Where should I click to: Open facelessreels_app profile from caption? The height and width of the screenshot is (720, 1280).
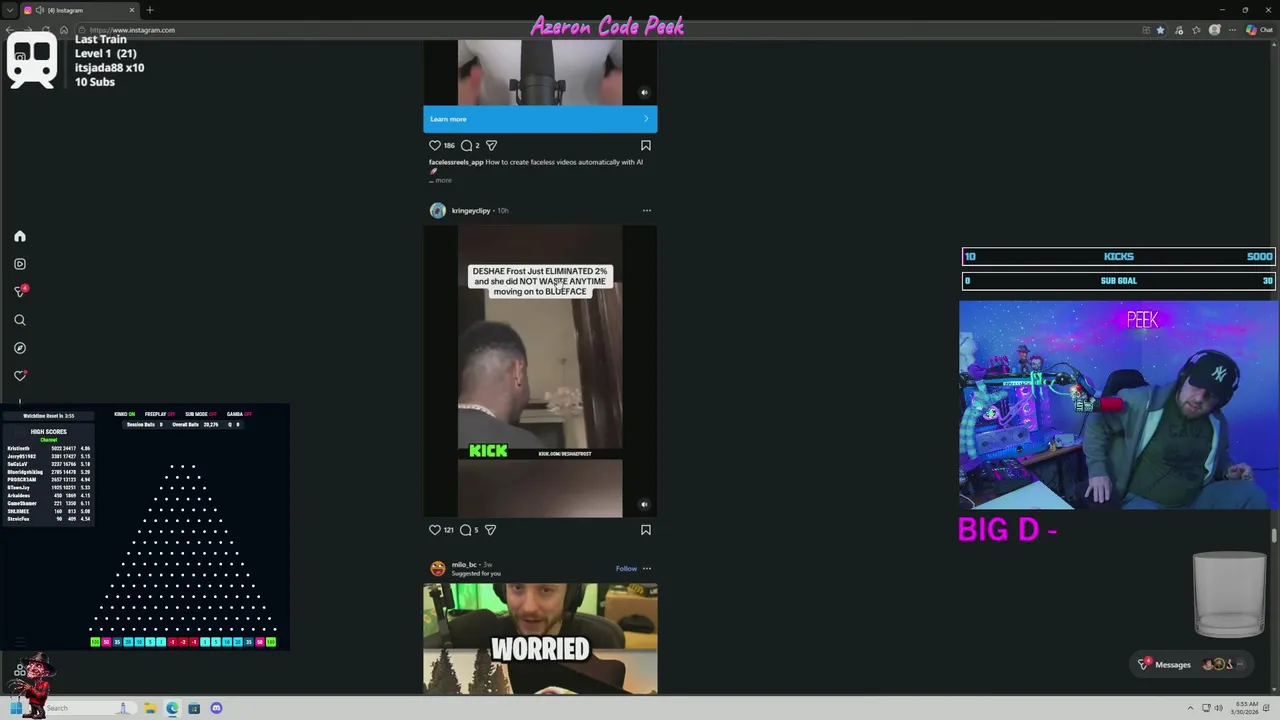click(456, 162)
